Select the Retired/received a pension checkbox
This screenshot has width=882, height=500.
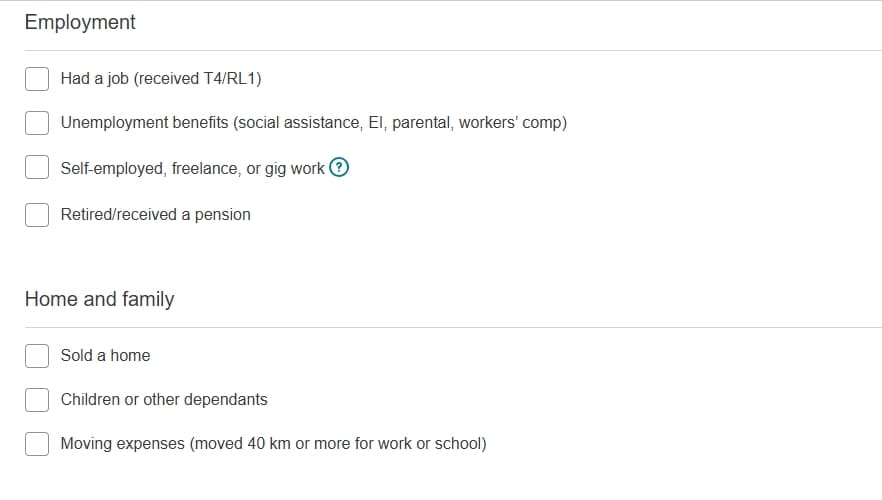point(37,214)
